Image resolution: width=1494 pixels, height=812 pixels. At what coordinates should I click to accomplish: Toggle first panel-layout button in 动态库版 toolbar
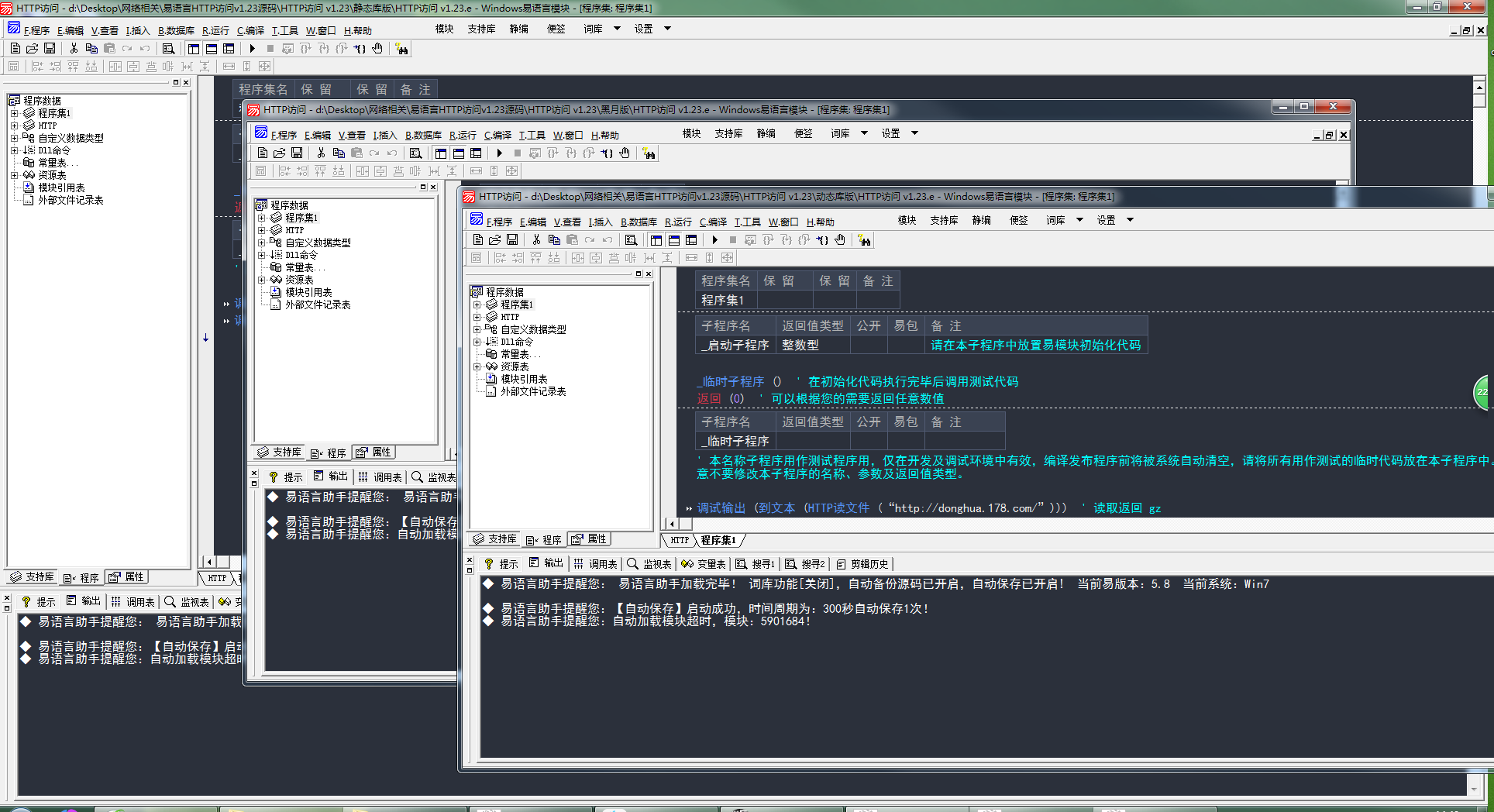tap(656, 240)
